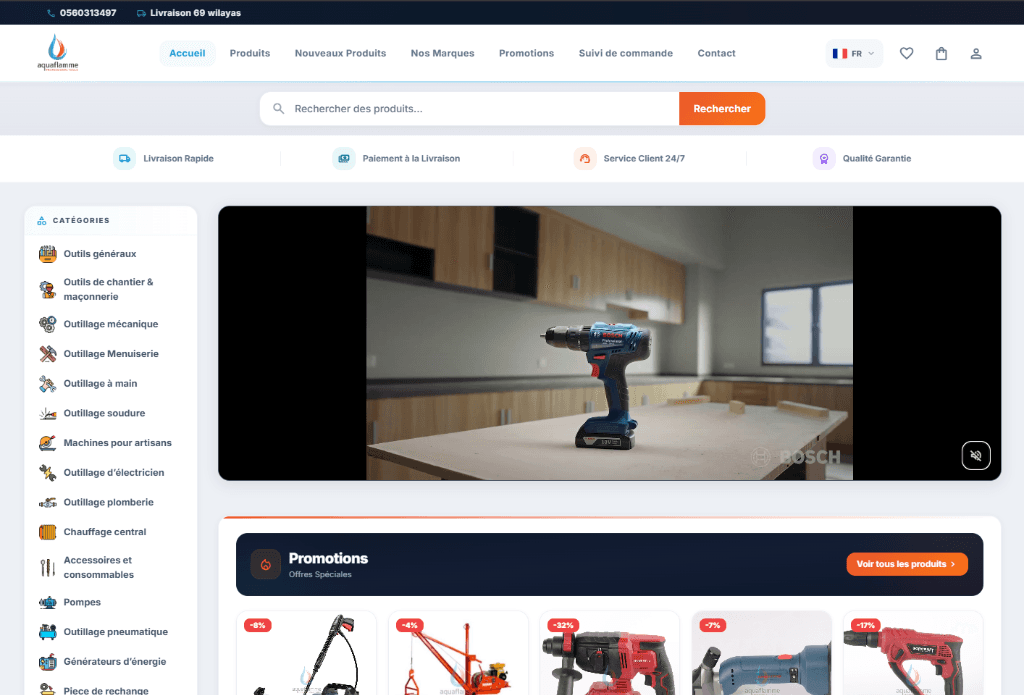Open the shopping bag cart icon
This screenshot has height=695, width=1024.
tap(941, 54)
